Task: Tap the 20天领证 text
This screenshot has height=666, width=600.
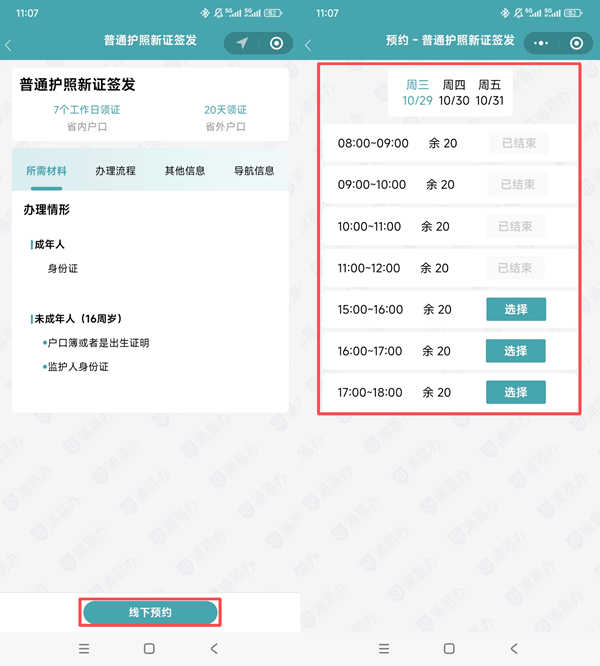Action: click(225, 110)
